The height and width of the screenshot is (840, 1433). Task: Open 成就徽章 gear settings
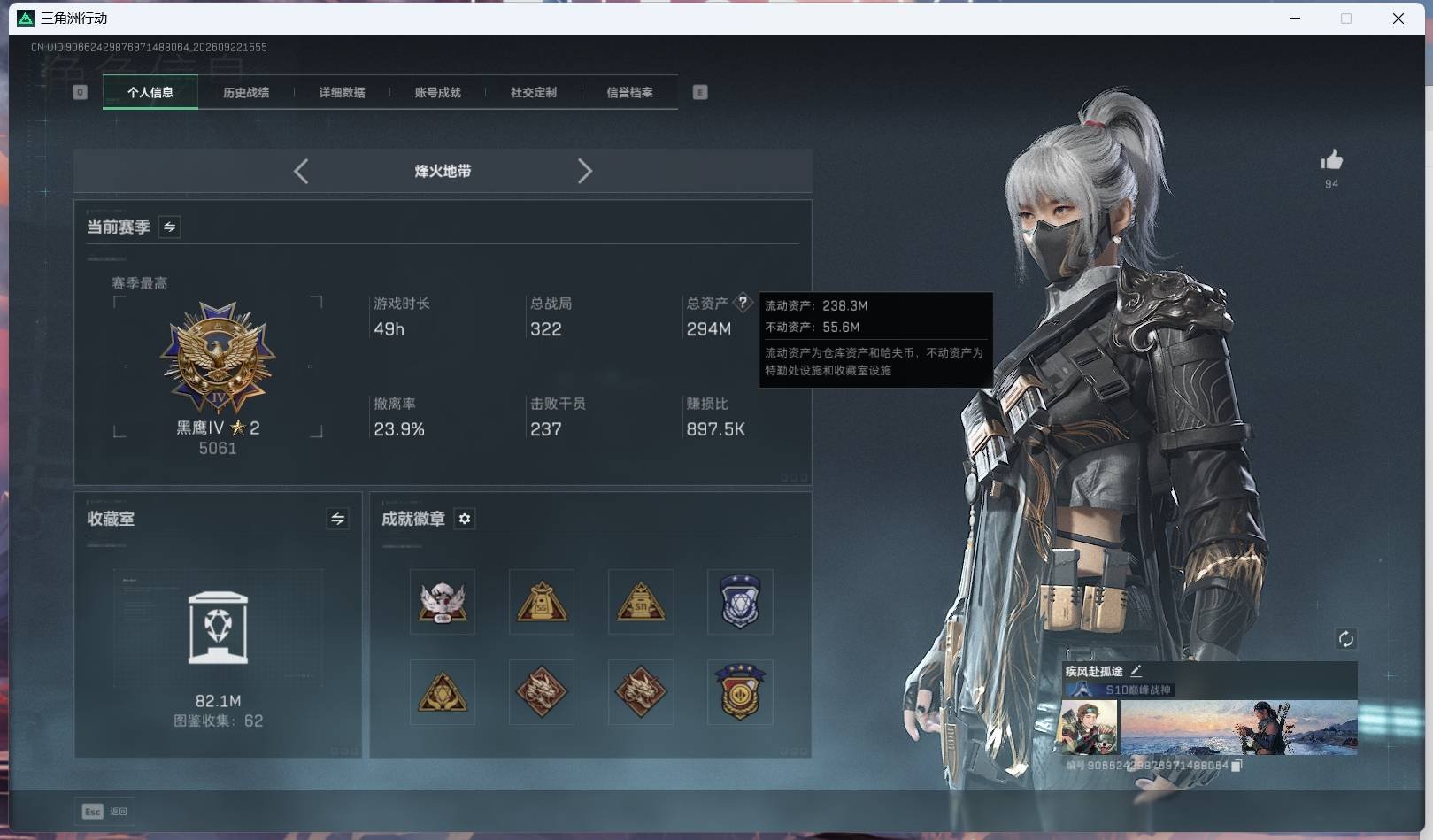(465, 519)
